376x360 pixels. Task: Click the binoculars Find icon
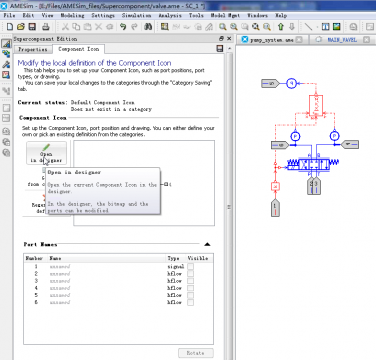coord(148,27)
